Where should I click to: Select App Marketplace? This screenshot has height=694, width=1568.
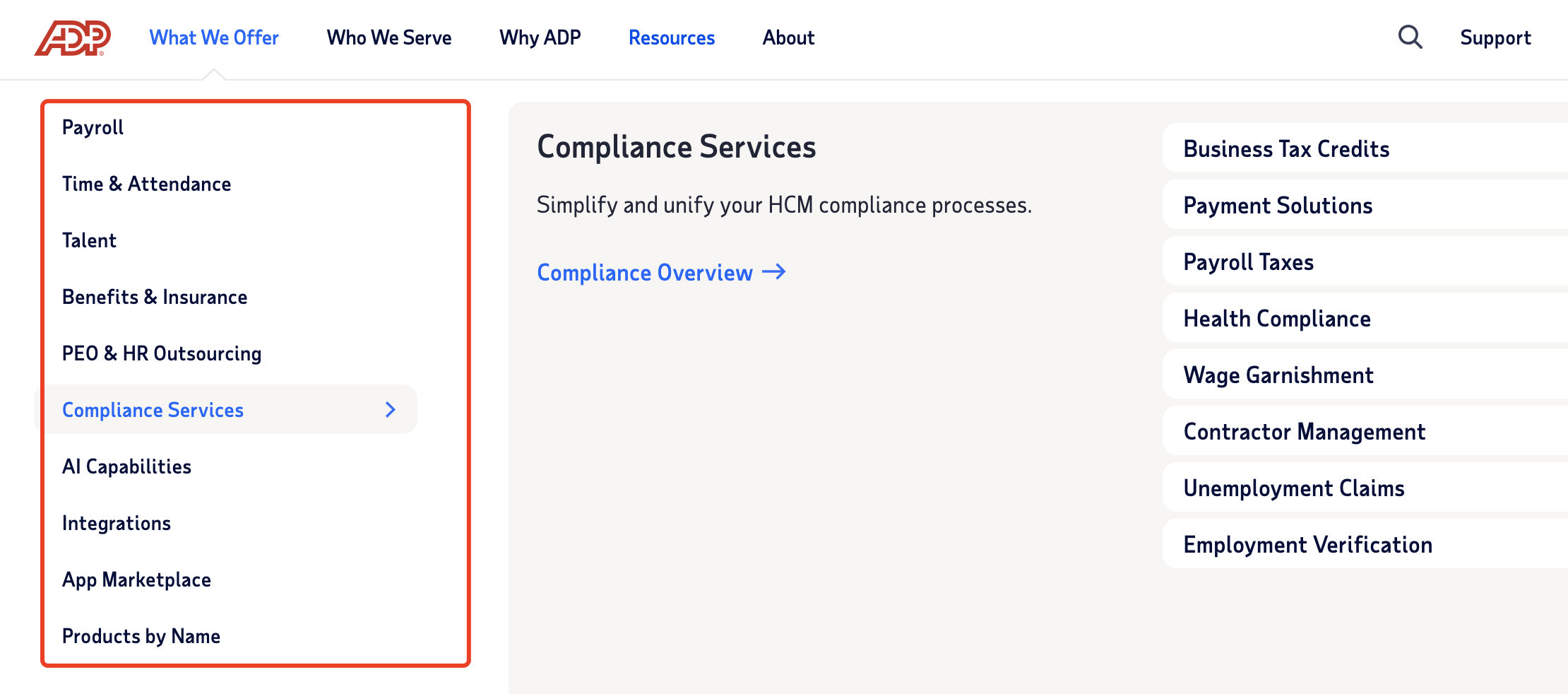pyautogui.click(x=136, y=580)
